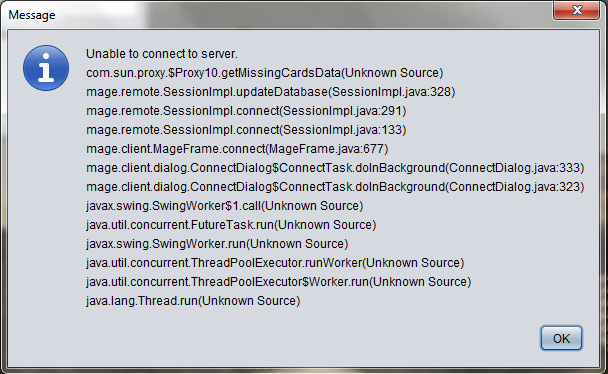Image resolution: width=608 pixels, height=374 pixels.
Task: Click the empty title bar area beside Message
Action: 302,15
